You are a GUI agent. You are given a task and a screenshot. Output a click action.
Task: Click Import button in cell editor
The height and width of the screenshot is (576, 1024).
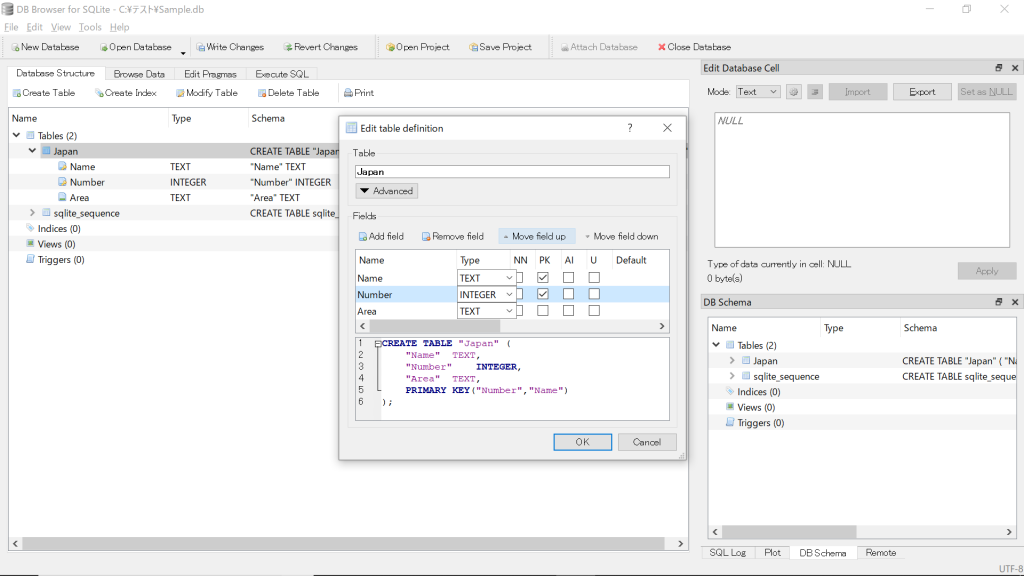857,92
